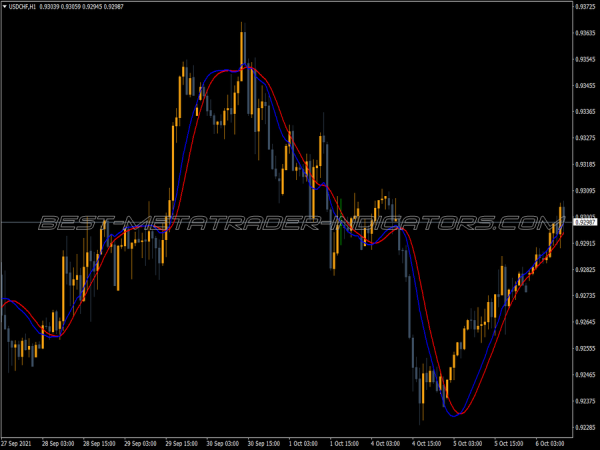
Task: Click the 30 Sep 15:00 time label
Action: click(x=264, y=443)
